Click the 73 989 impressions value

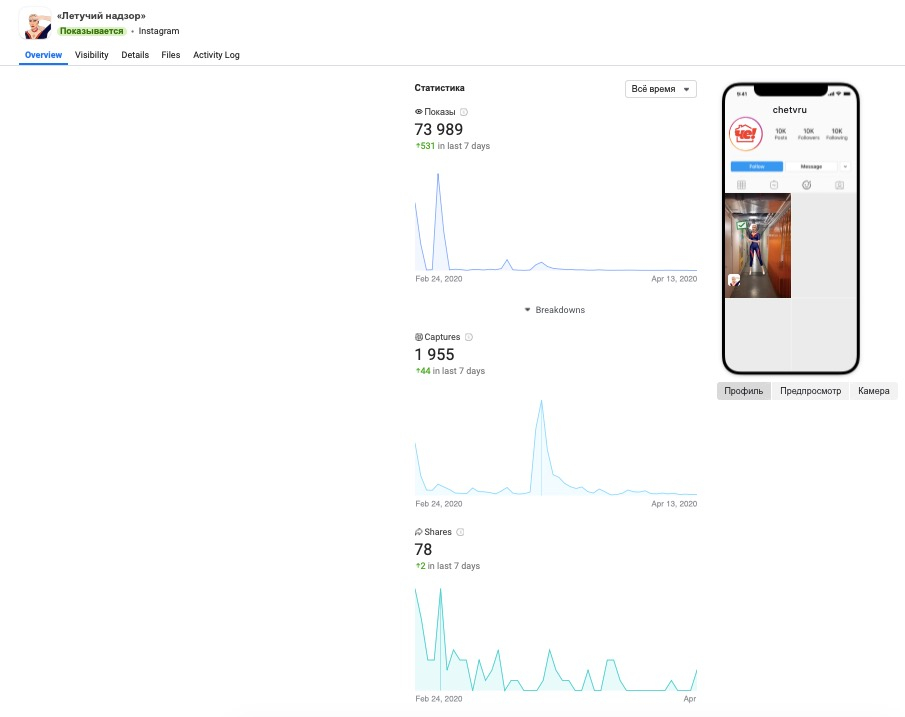(439, 129)
